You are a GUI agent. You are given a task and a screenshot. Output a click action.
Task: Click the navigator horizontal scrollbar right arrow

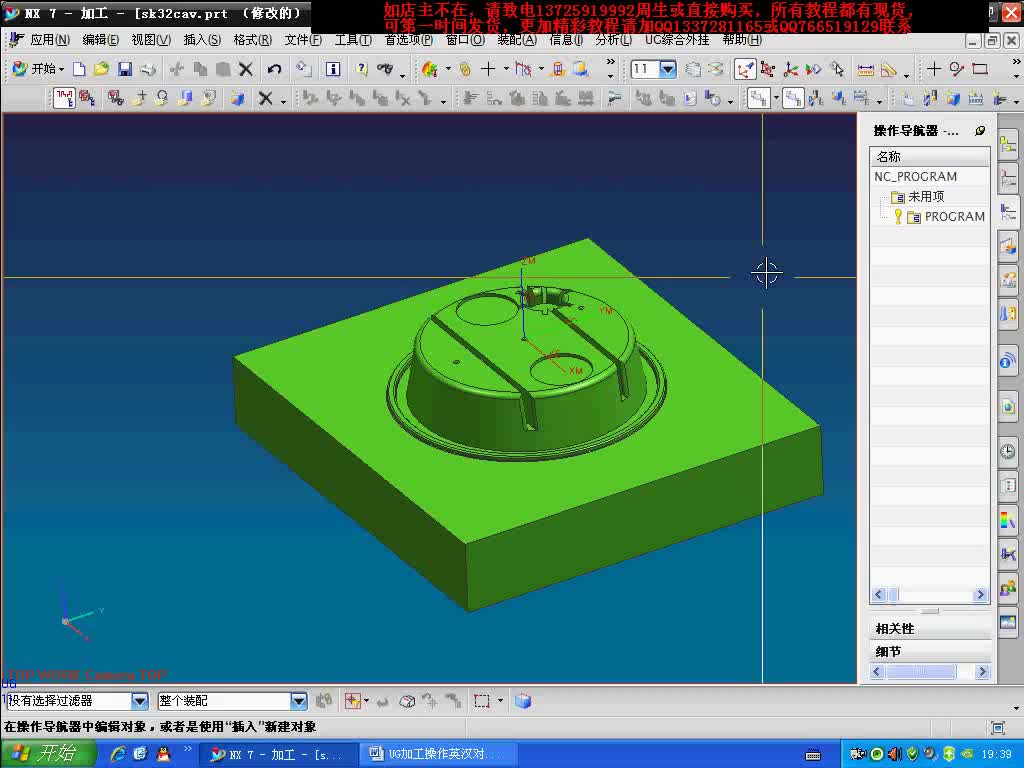(x=980, y=594)
